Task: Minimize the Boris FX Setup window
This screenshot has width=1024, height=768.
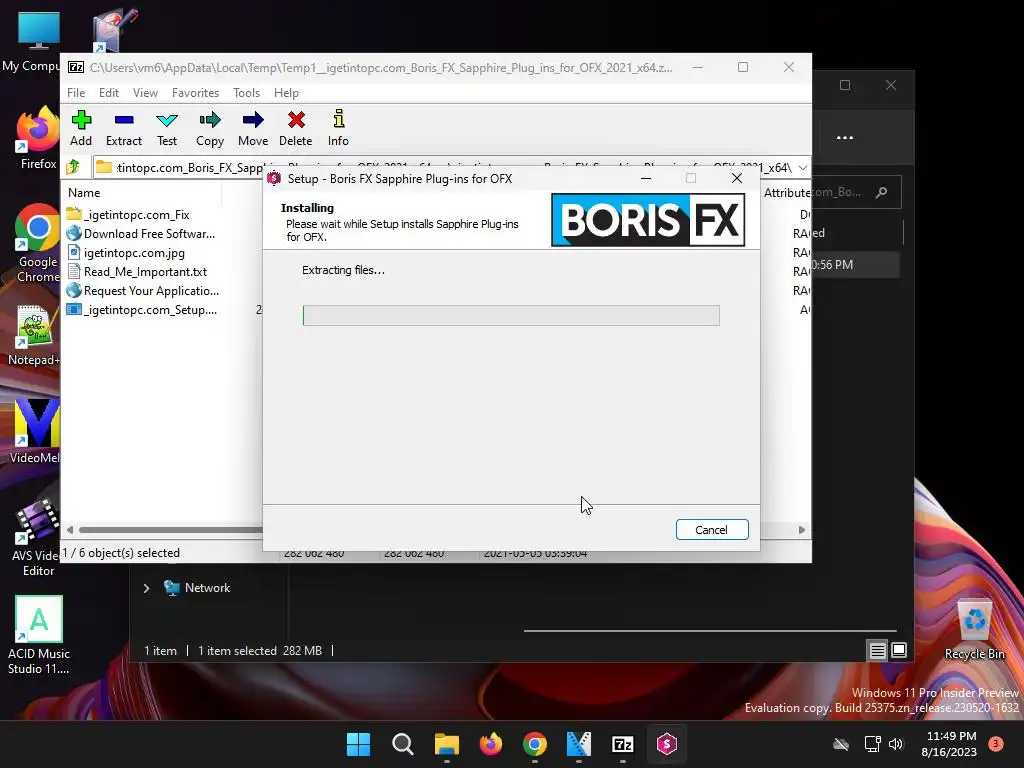Action: click(x=646, y=178)
